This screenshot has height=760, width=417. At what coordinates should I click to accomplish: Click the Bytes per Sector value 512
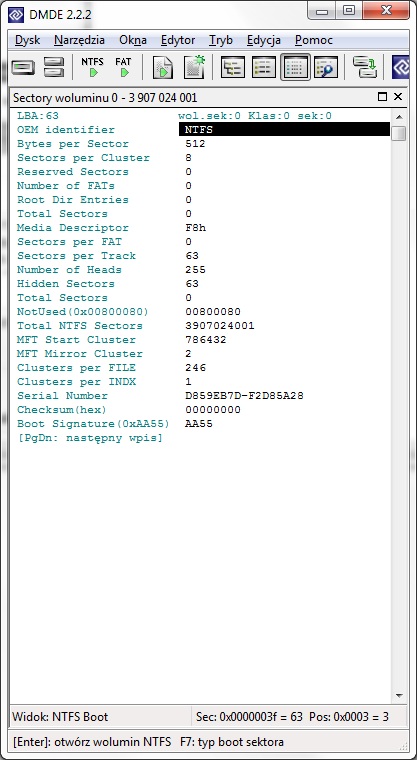[x=195, y=144]
